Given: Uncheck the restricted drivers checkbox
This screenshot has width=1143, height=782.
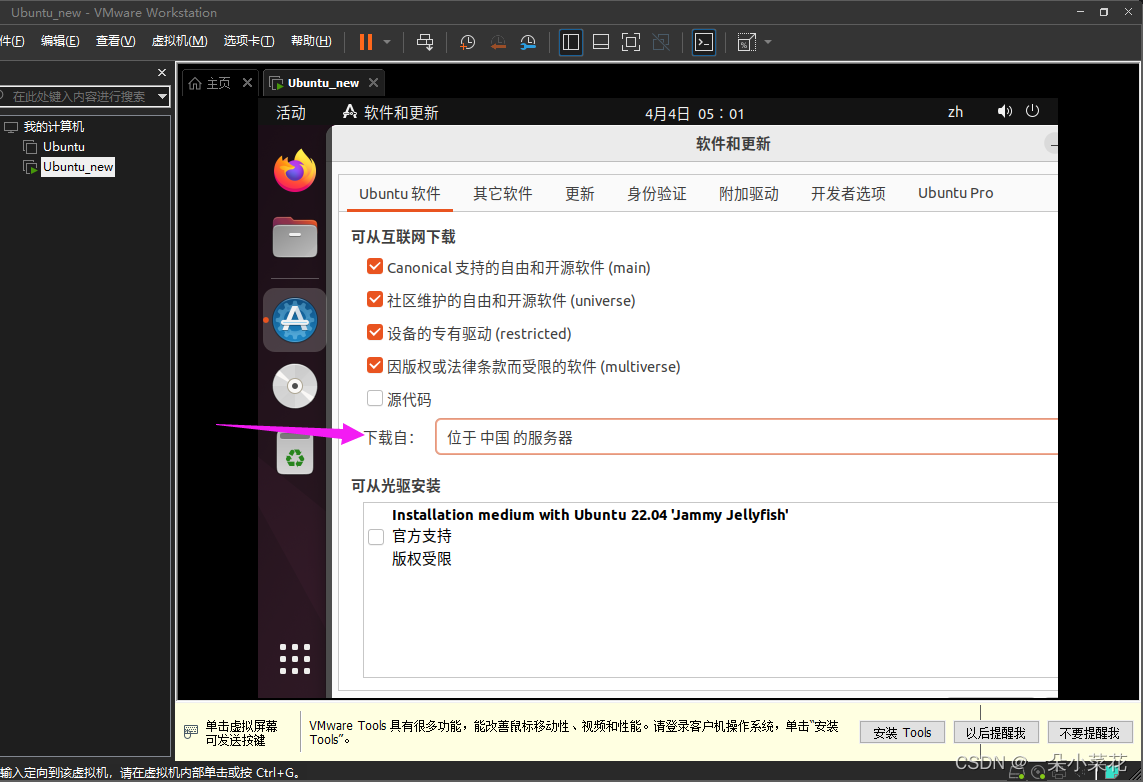Looking at the screenshot, I should click(x=375, y=332).
